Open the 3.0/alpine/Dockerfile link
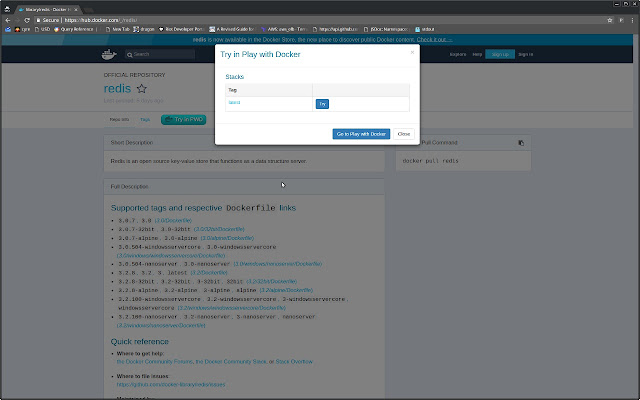This screenshot has height=400, width=640. 227,238
